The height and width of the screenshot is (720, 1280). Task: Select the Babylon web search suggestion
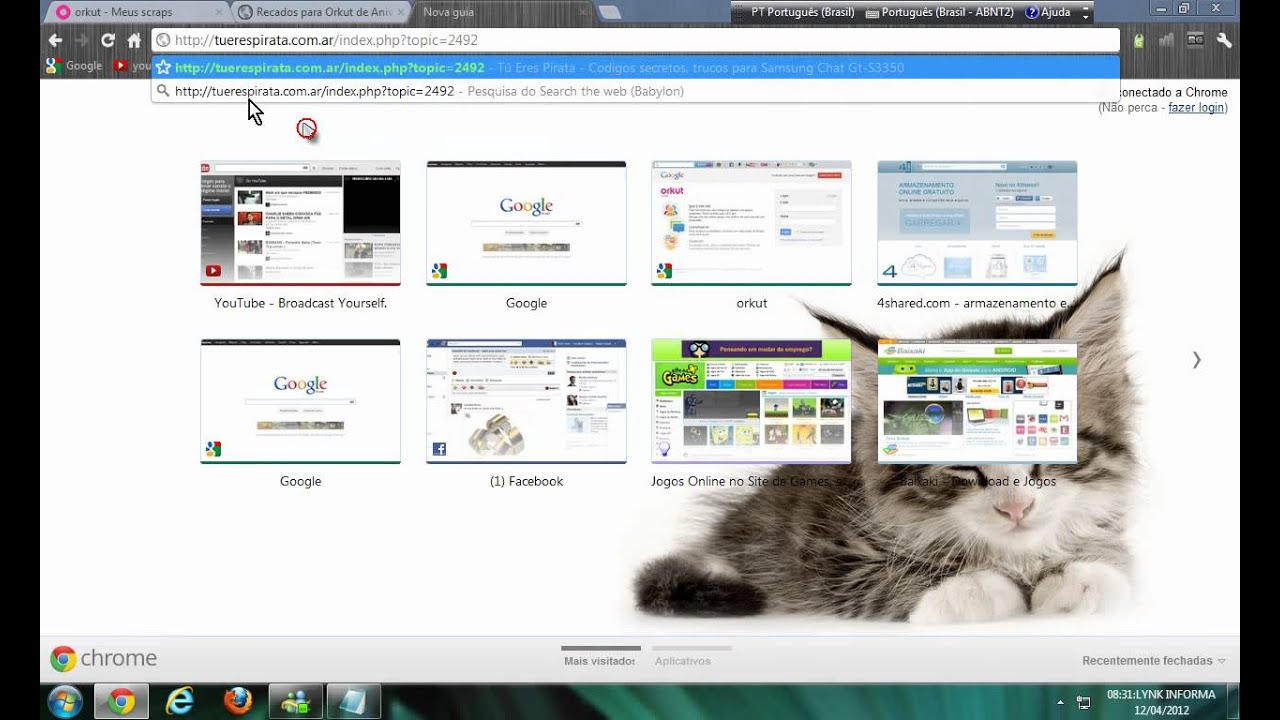(x=635, y=91)
